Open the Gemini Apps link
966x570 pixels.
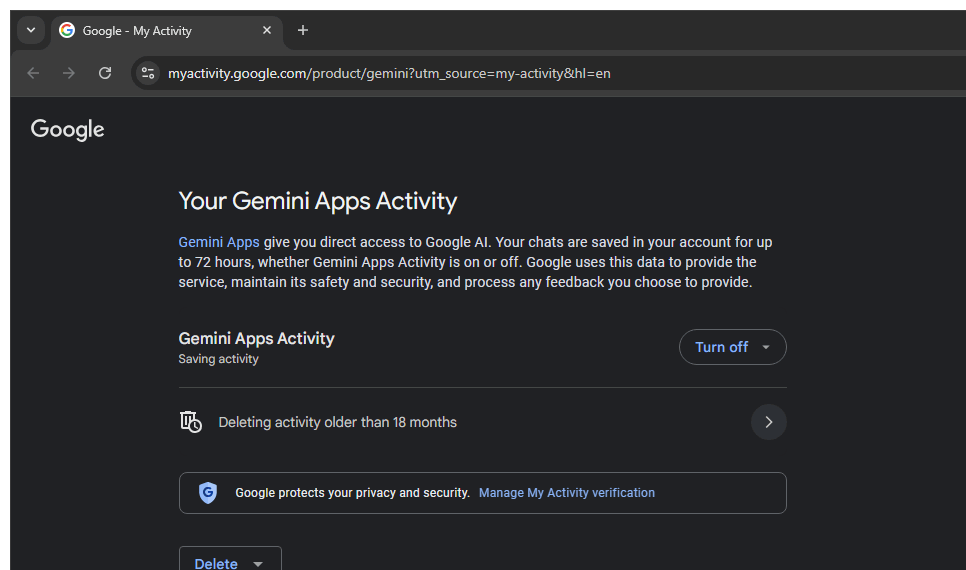coord(219,242)
